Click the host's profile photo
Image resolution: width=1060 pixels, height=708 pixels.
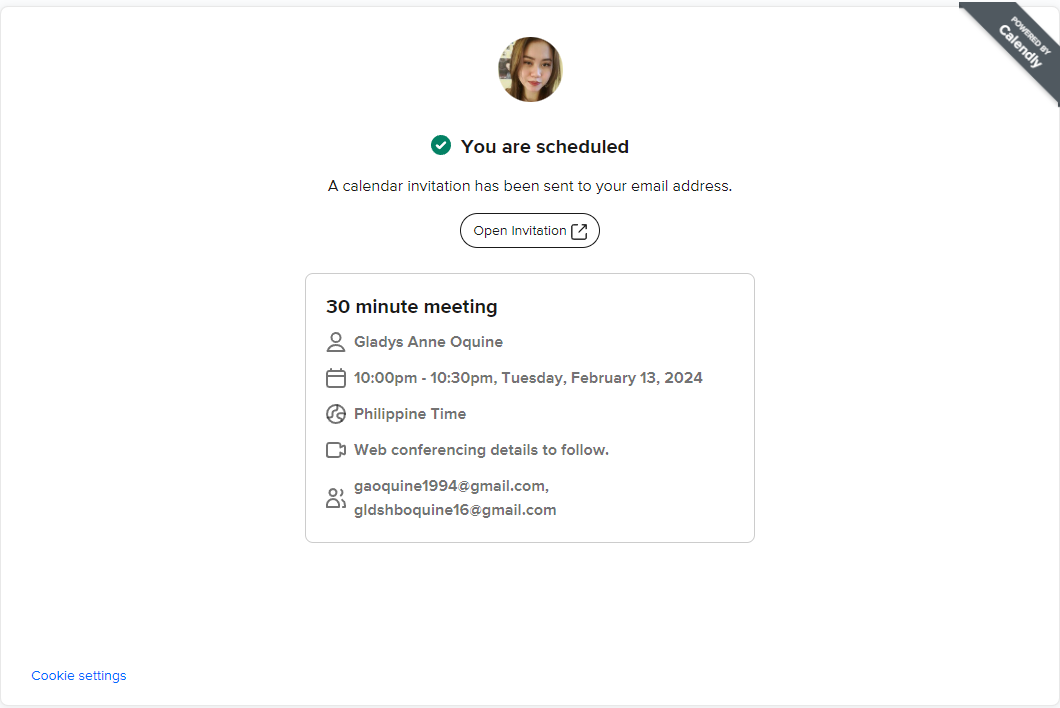[530, 70]
